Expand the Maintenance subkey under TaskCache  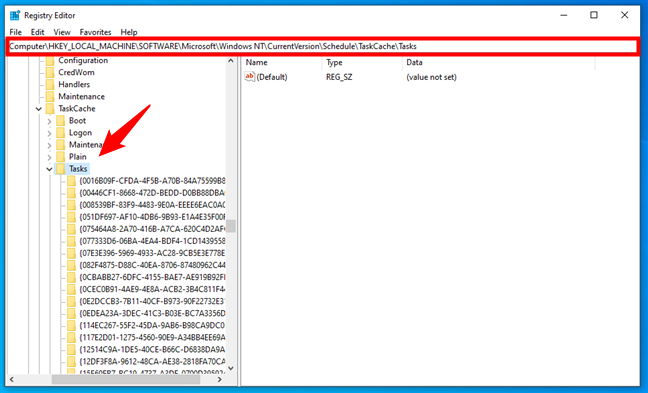coord(49,145)
